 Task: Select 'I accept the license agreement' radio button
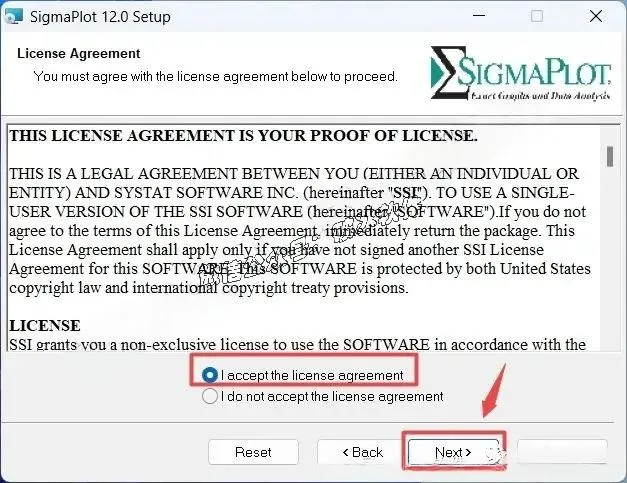210,375
